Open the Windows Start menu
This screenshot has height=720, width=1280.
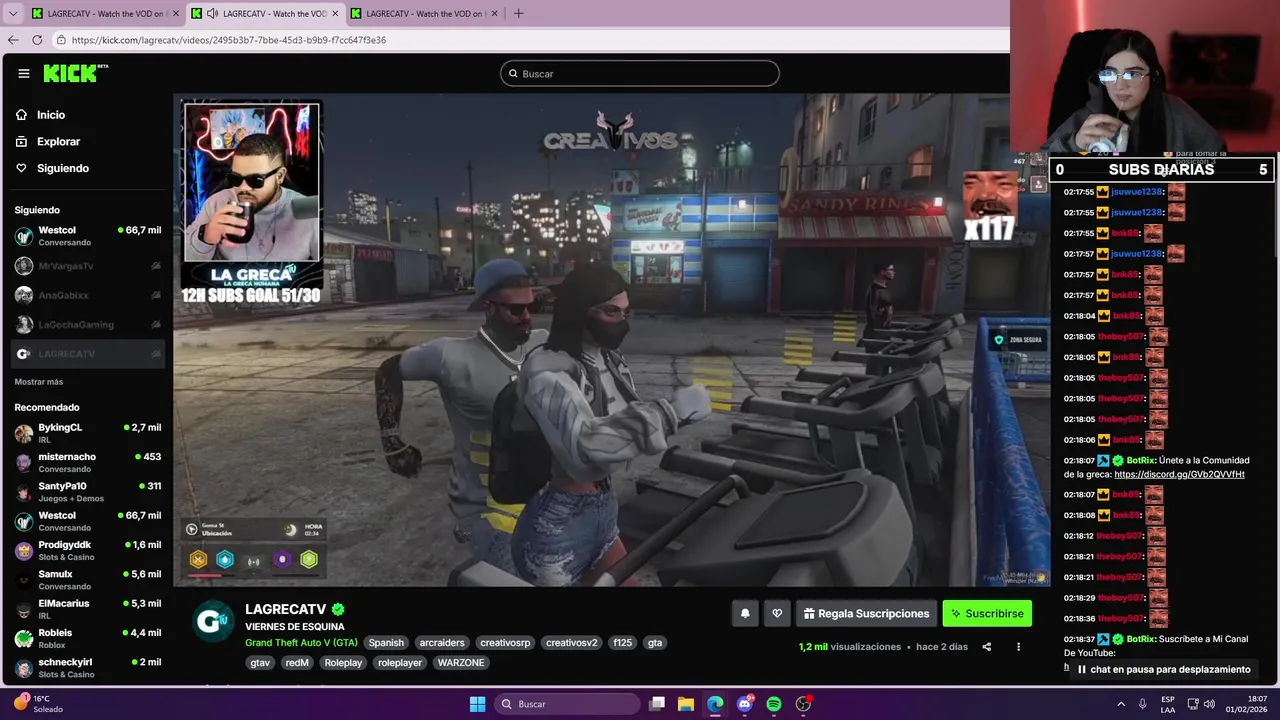(x=477, y=704)
